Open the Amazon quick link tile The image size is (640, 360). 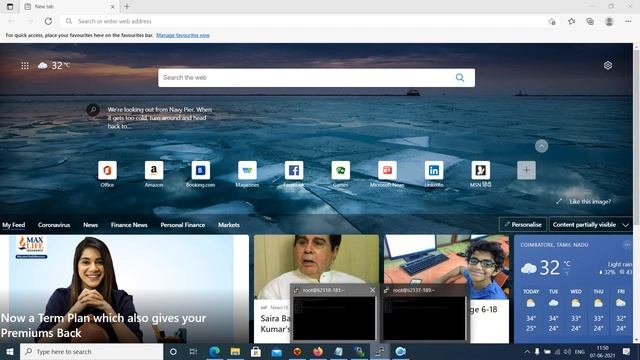coord(154,171)
